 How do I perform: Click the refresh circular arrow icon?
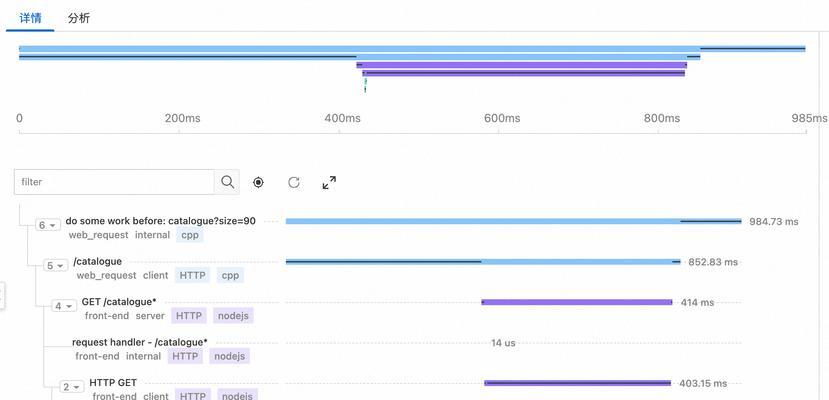tap(294, 182)
